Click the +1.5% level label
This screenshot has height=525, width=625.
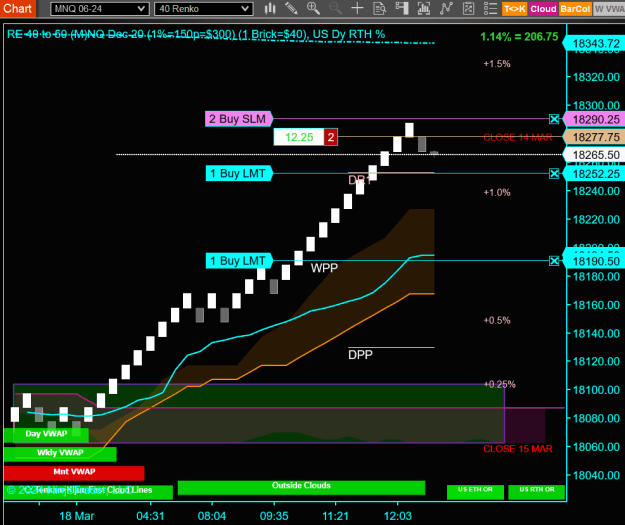497,64
